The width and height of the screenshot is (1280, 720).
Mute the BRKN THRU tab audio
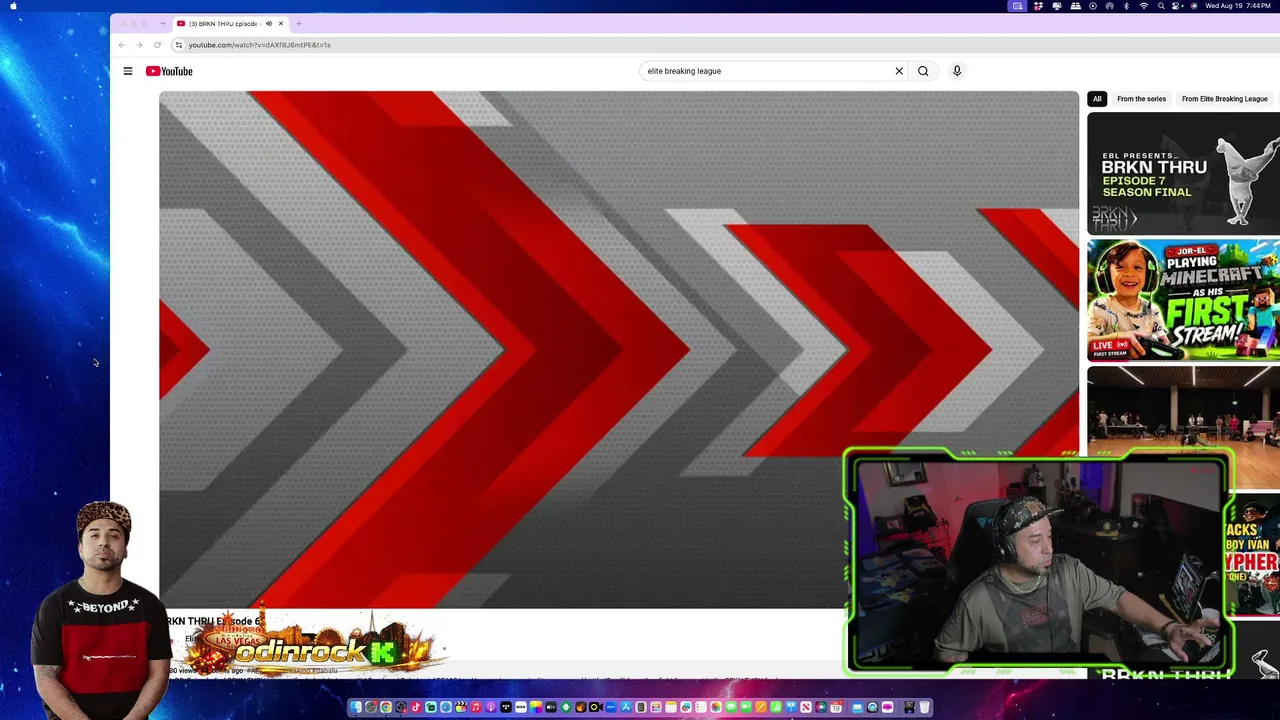[268, 23]
